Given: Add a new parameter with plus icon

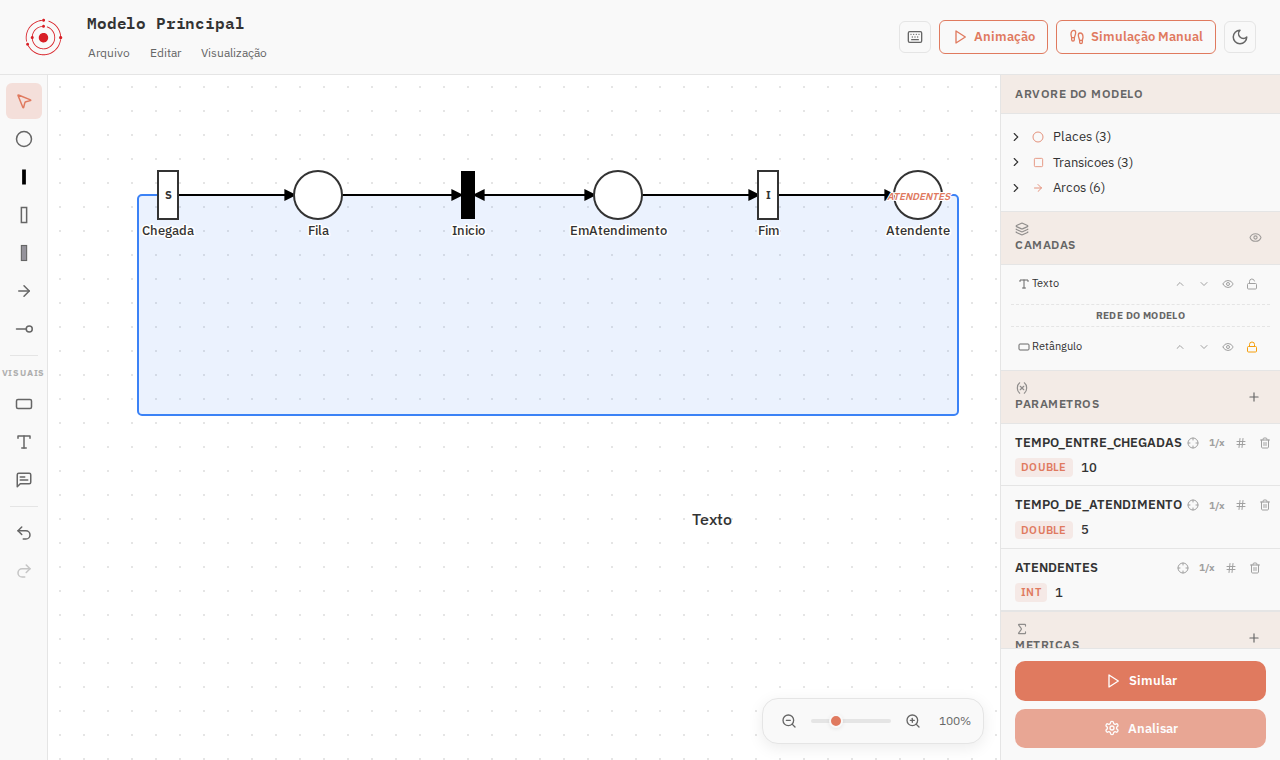Looking at the screenshot, I should (1254, 397).
